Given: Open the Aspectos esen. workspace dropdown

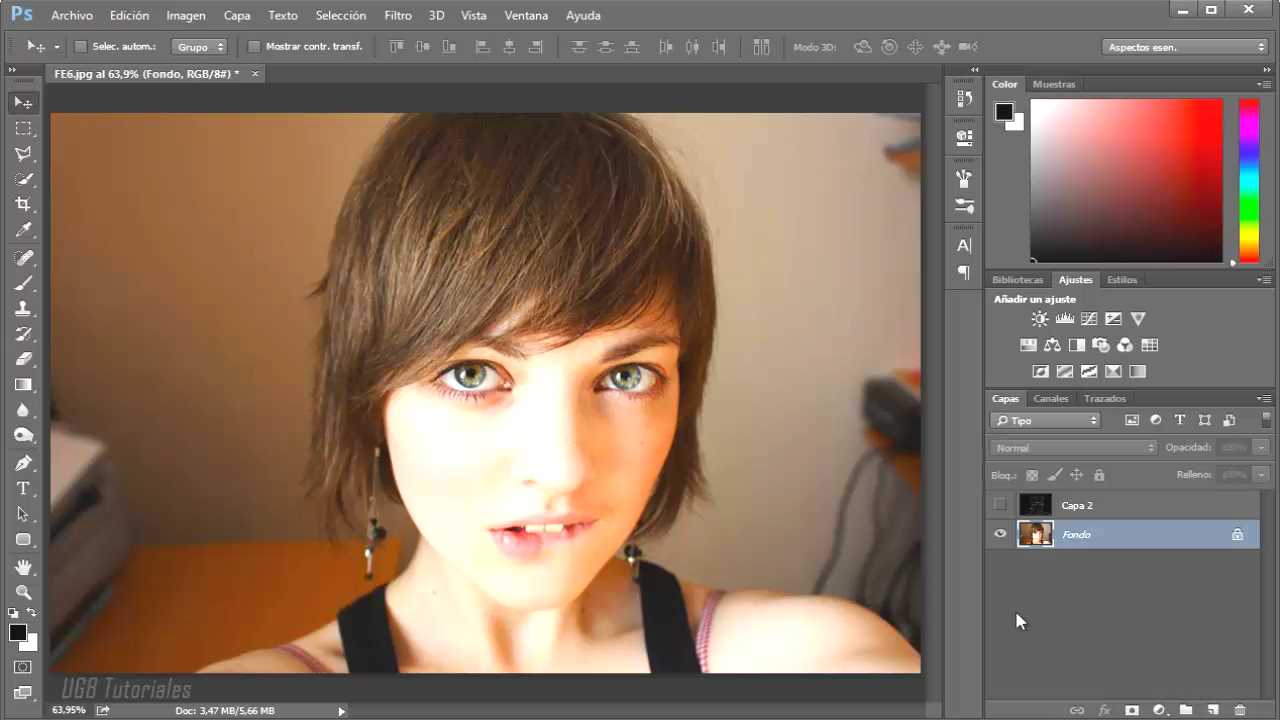Looking at the screenshot, I should 1186,47.
